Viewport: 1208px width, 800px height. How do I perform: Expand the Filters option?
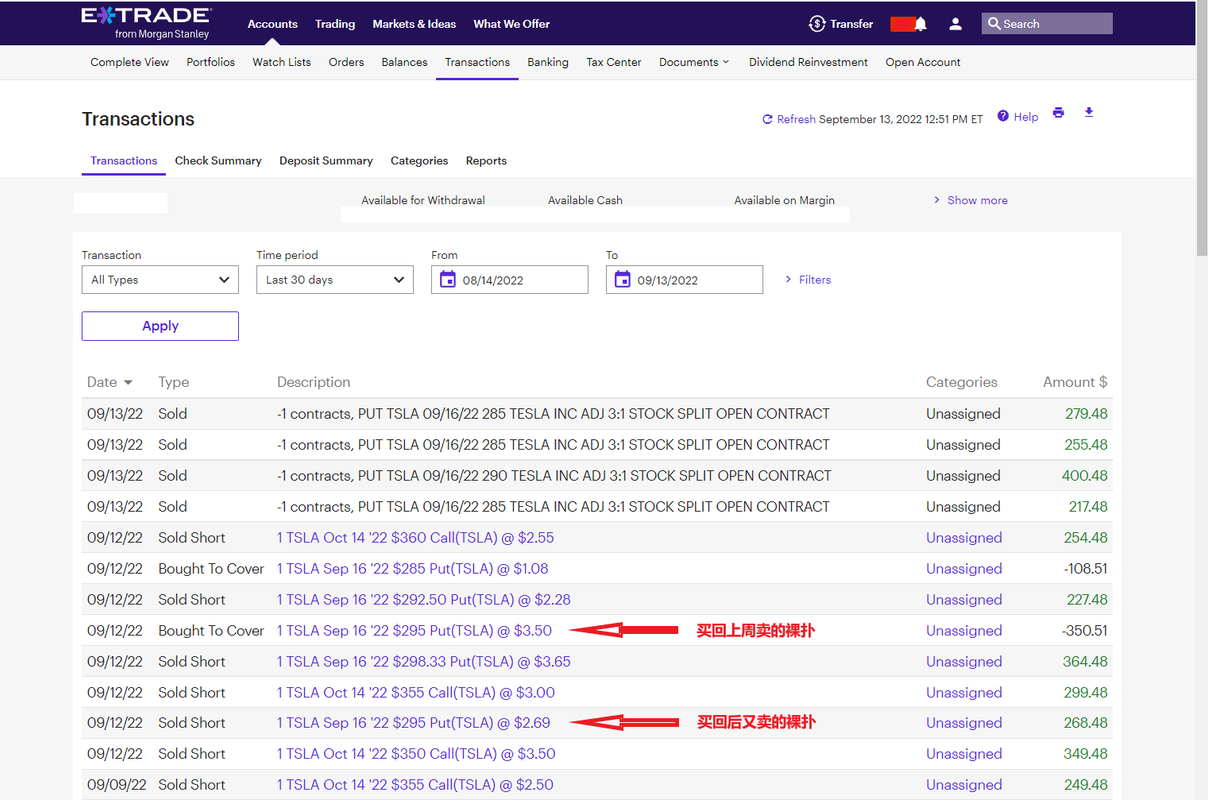pyautogui.click(x=808, y=280)
